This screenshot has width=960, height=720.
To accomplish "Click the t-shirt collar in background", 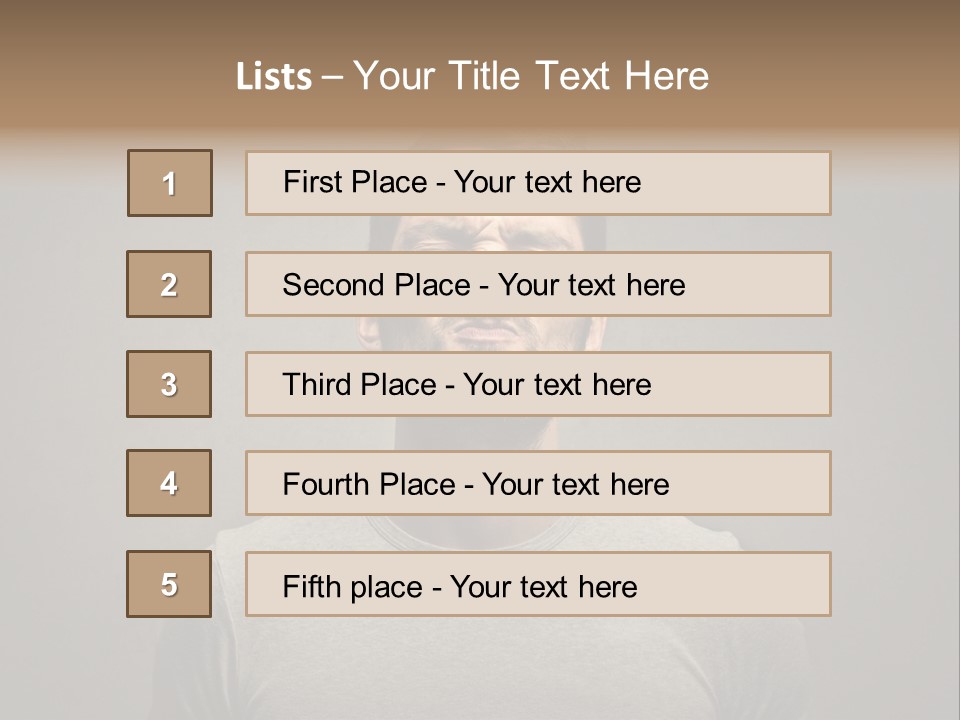I will click(471, 531).
